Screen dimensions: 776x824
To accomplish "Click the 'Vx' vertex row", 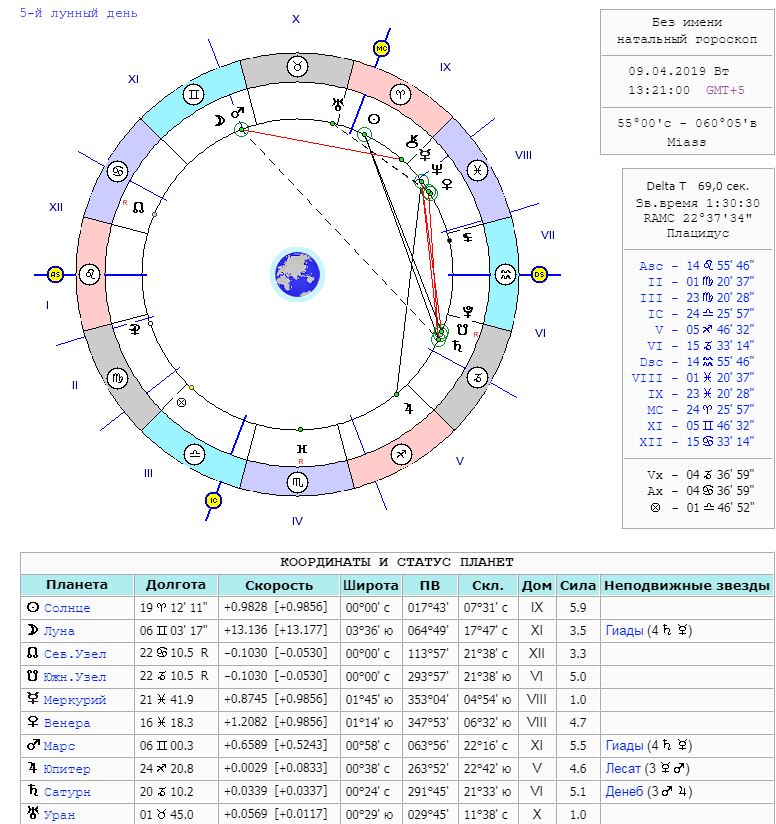I will point(700,475).
